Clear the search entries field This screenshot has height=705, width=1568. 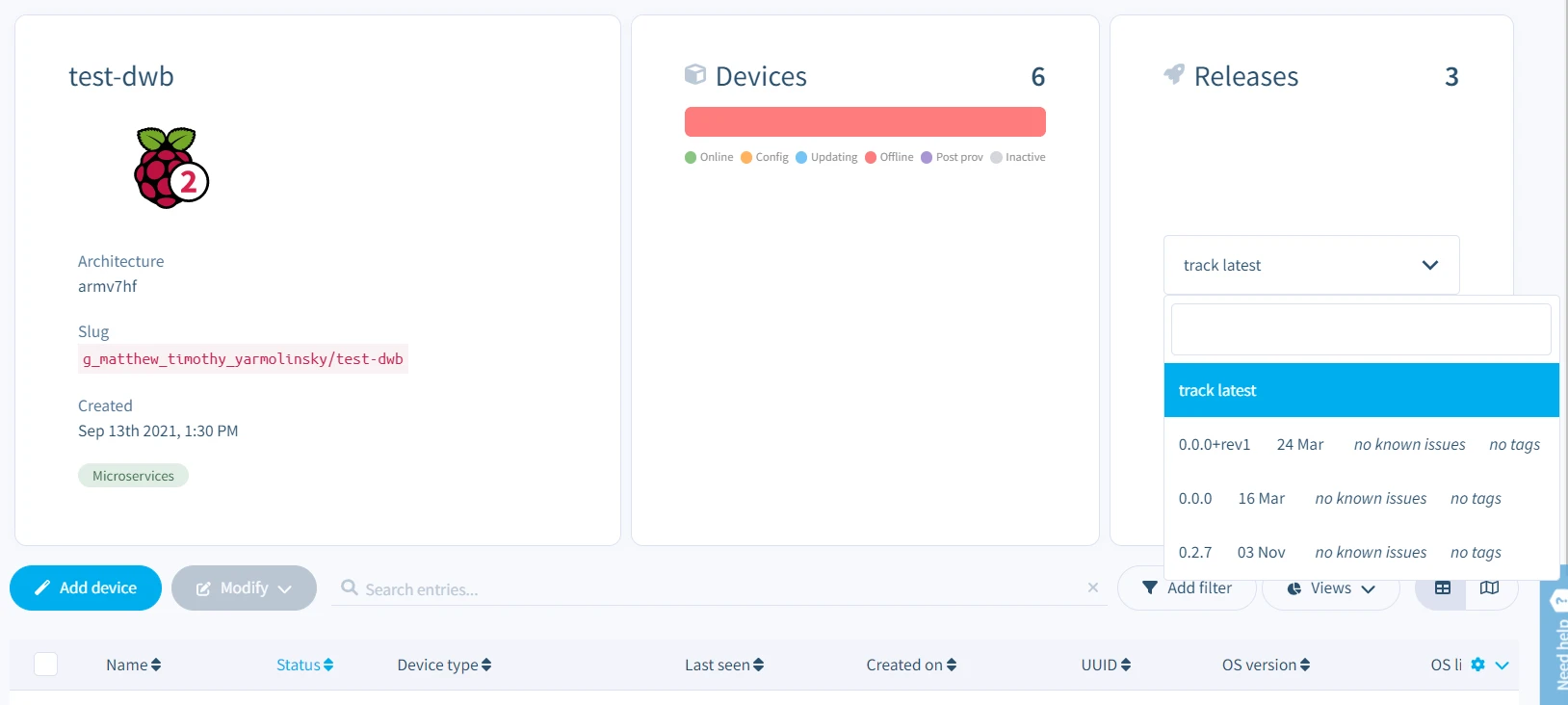click(x=1092, y=587)
